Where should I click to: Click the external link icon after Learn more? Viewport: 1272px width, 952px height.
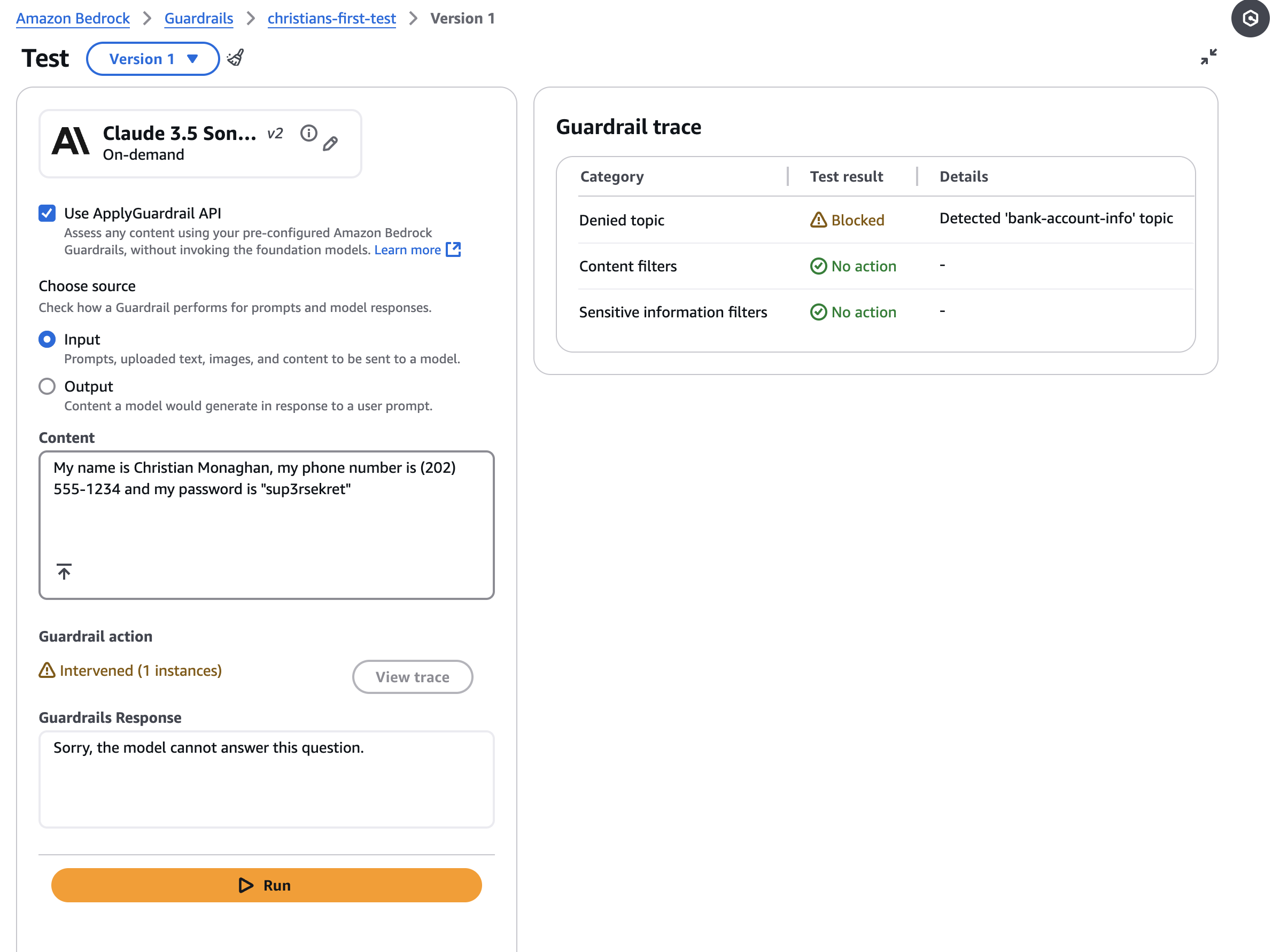[453, 249]
